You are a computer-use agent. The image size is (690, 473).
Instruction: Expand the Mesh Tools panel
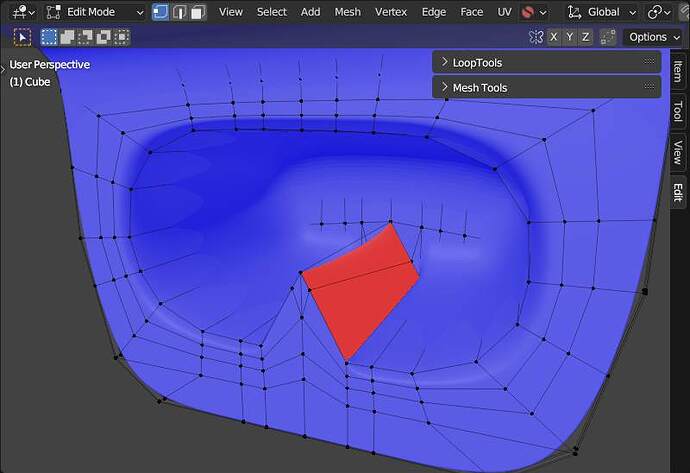(x=547, y=88)
